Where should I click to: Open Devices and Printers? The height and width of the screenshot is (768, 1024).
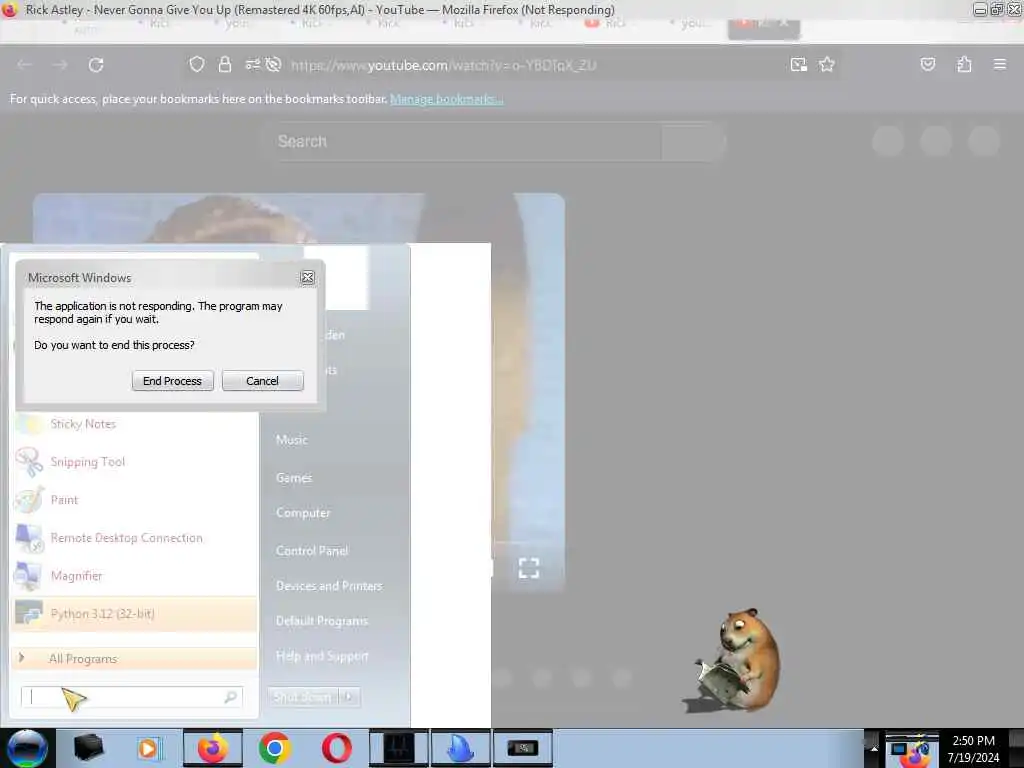coord(328,586)
